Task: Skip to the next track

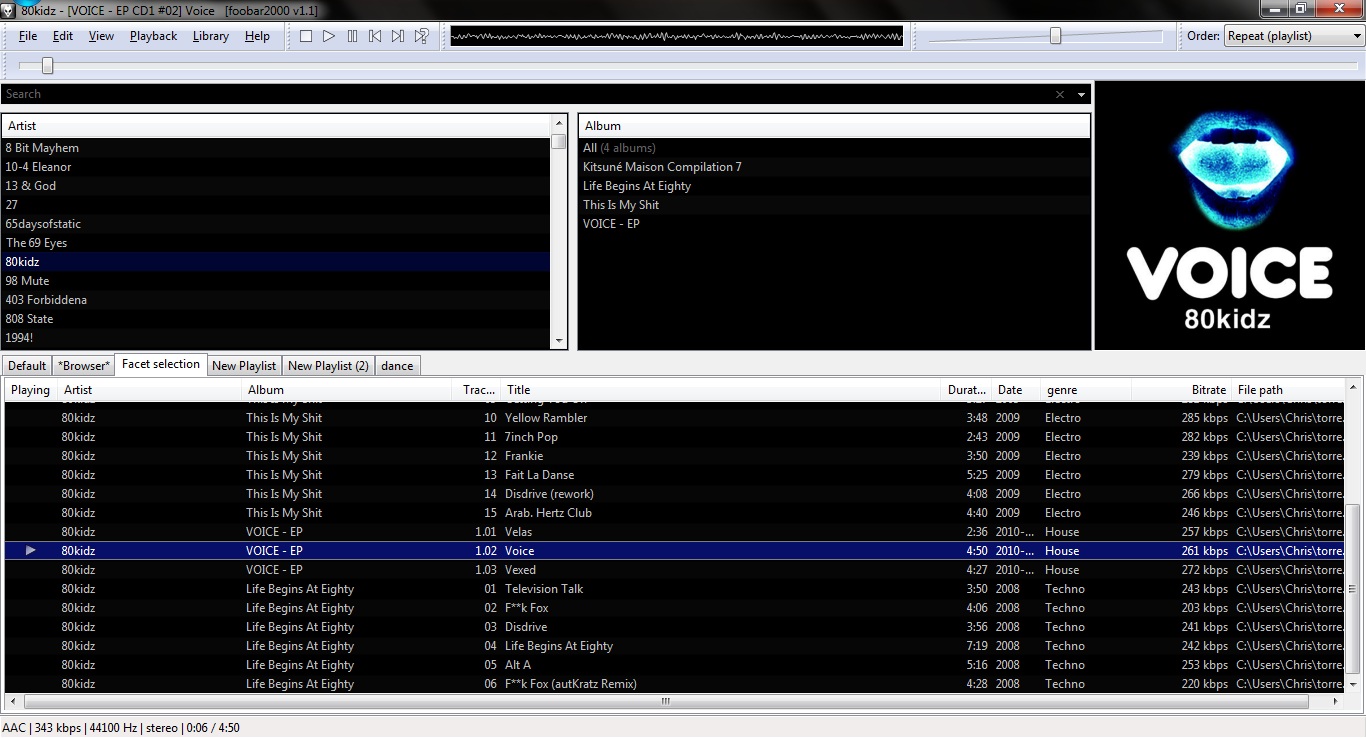Action: (398, 36)
